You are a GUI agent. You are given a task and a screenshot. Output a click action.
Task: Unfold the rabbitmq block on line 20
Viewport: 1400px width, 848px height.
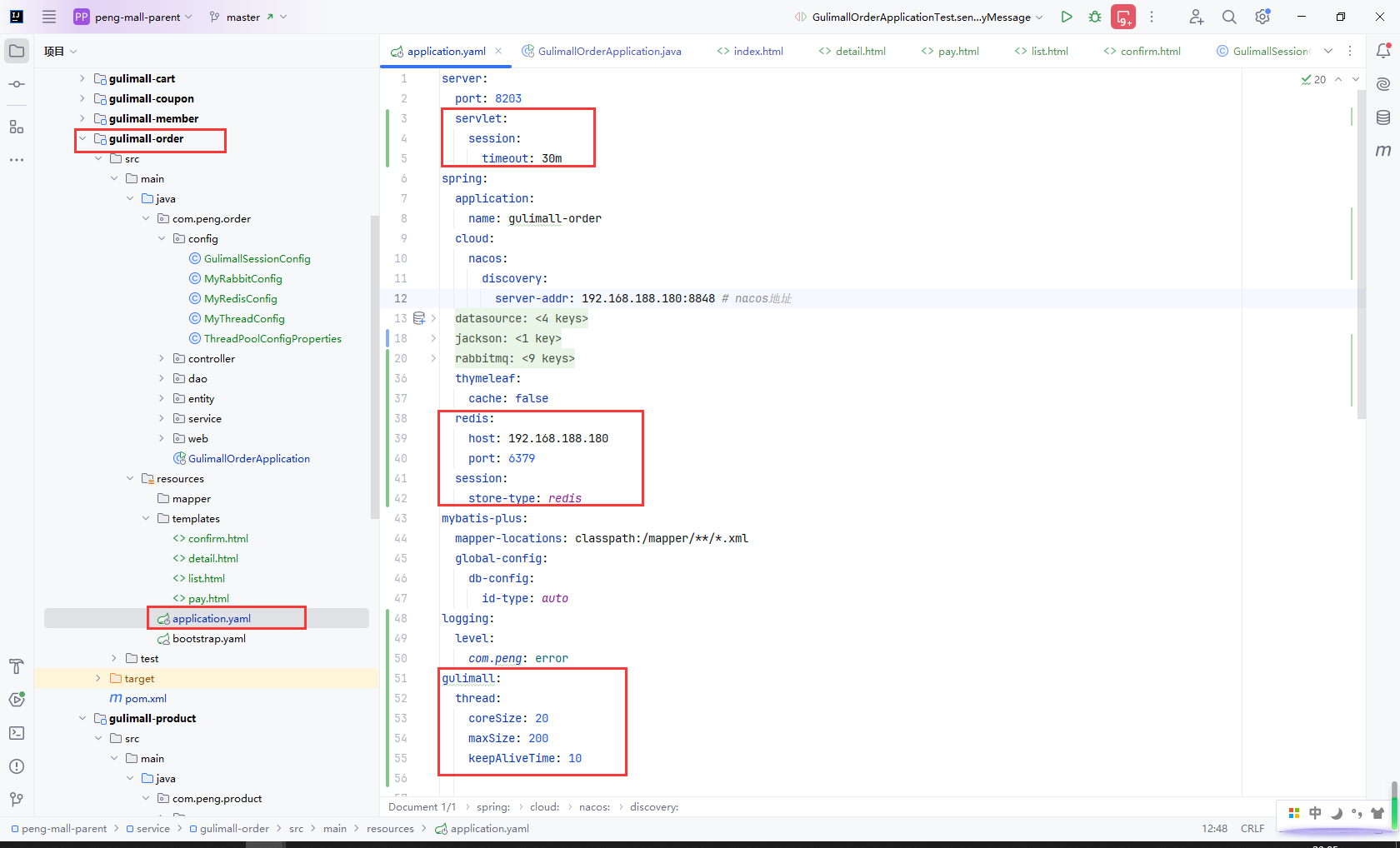pyautogui.click(x=433, y=358)
